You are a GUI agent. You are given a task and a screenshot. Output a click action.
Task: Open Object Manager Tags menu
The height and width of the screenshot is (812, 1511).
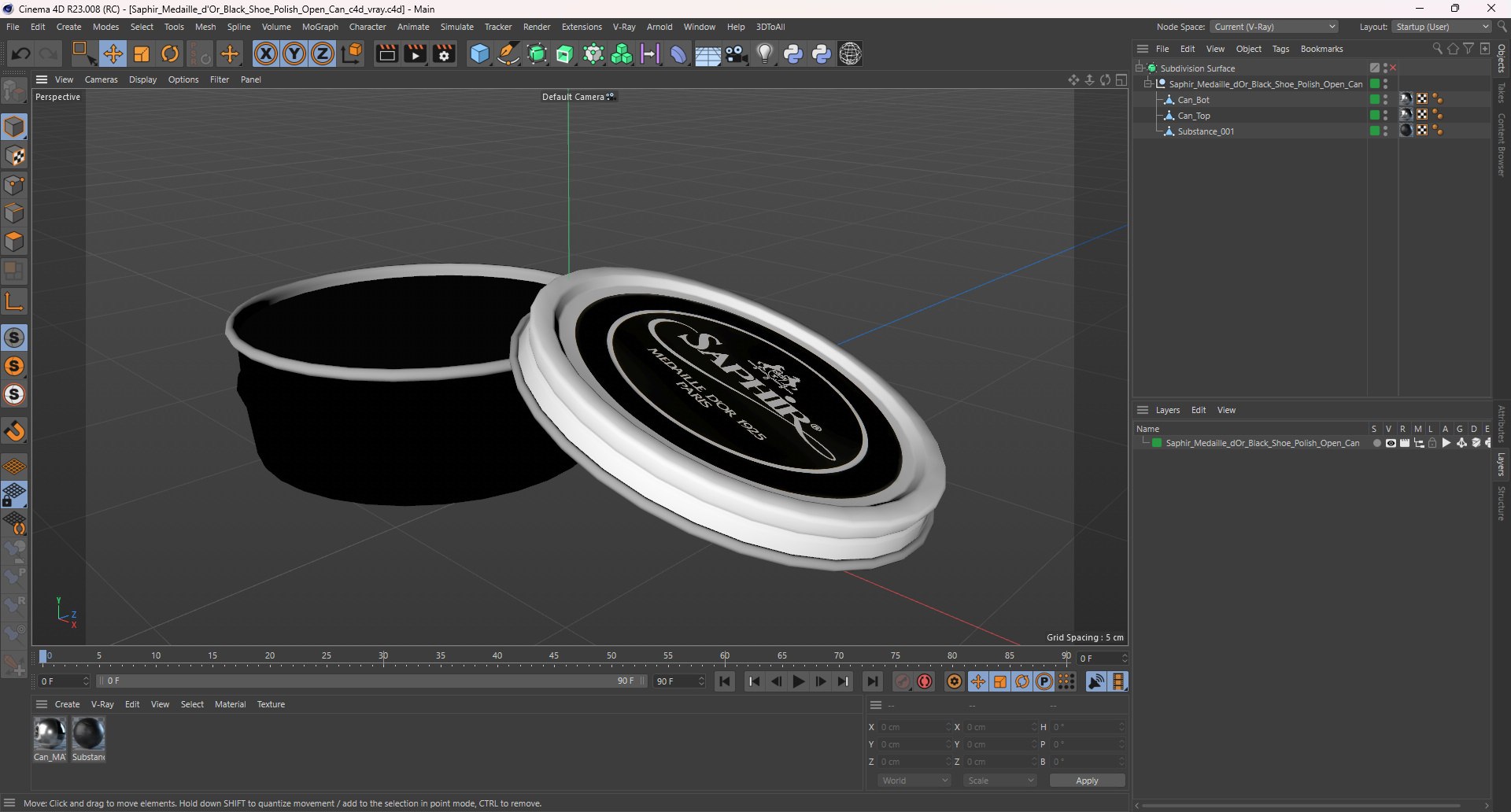(x=1280, y=49)
